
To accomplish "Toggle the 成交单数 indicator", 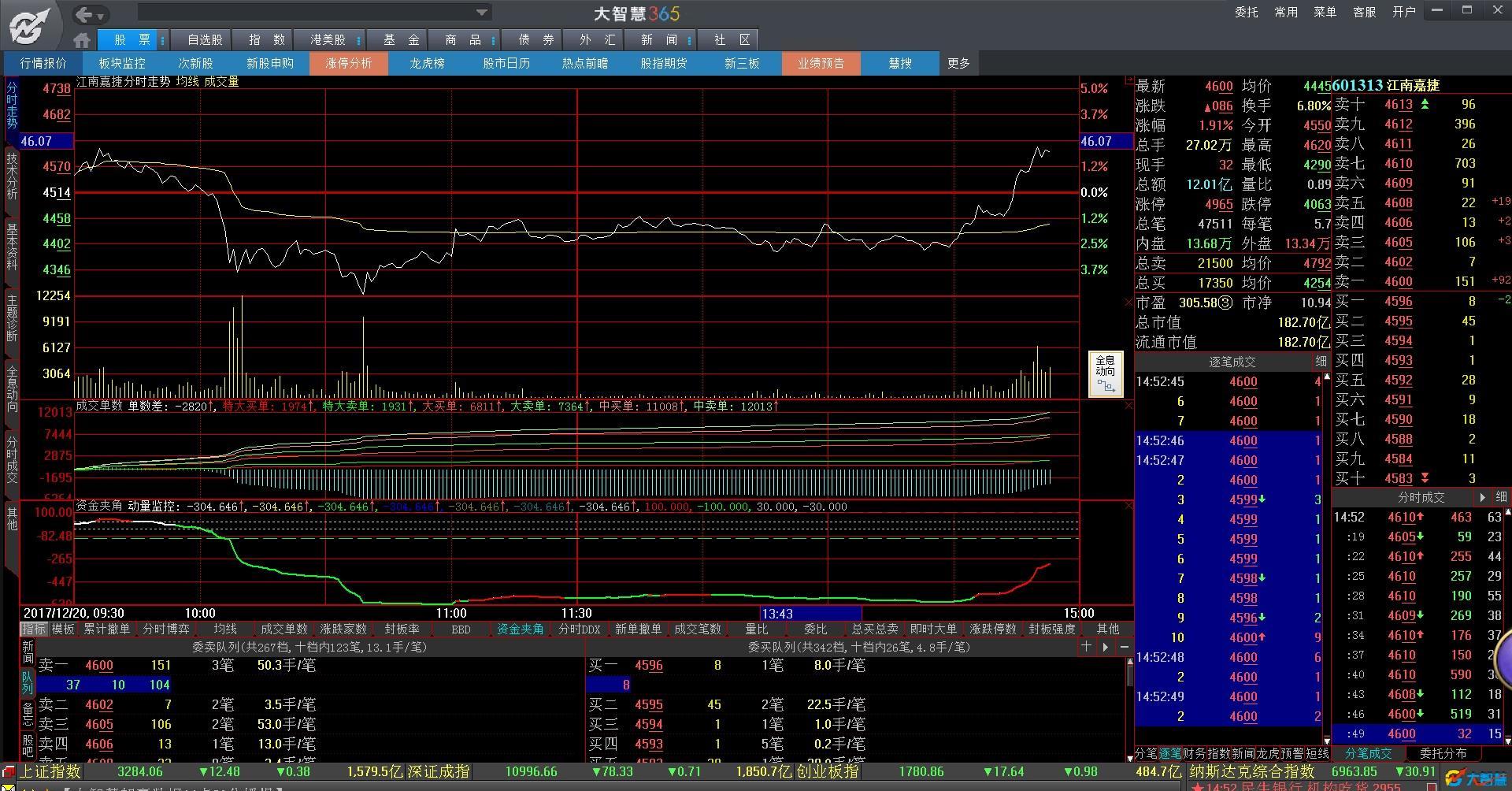I will pyautogui.click(x=284, y=629).
